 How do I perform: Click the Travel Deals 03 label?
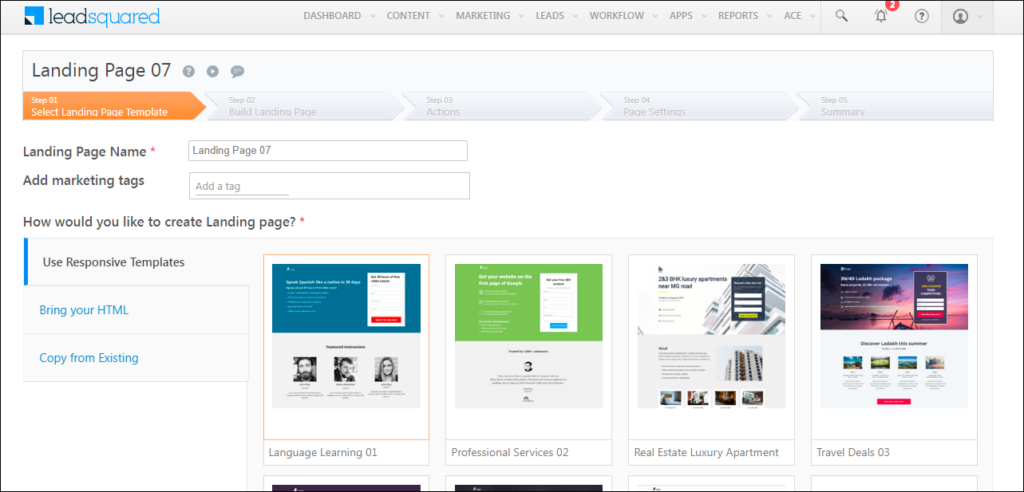853,452
